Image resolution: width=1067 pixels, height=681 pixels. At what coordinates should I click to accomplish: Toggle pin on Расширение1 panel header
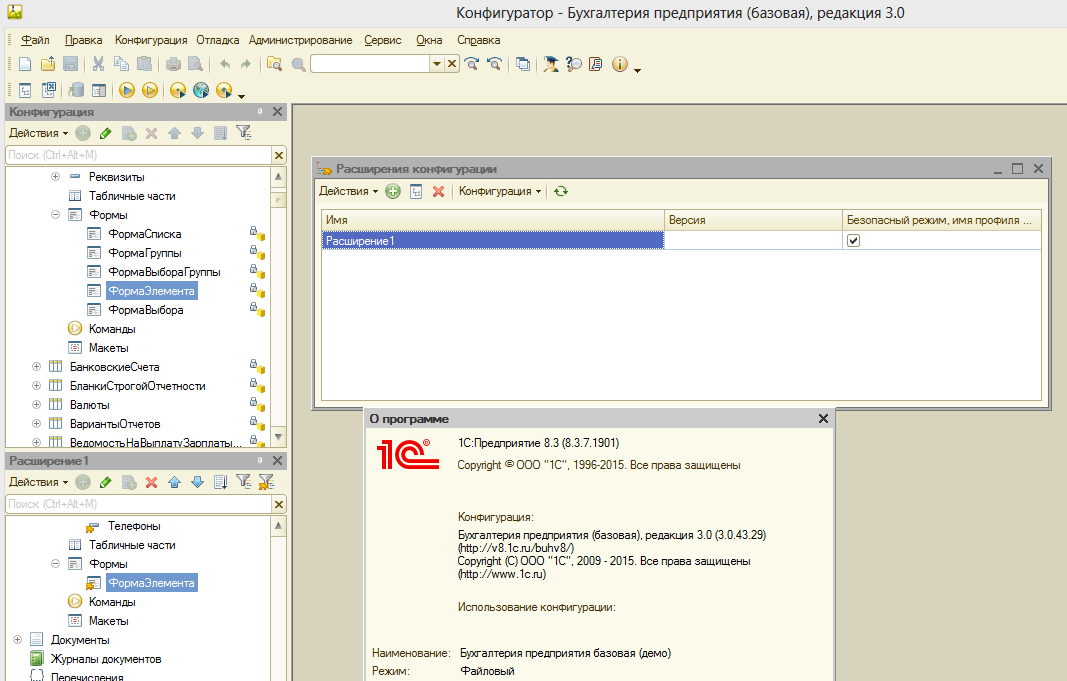[x=259, y=461]
